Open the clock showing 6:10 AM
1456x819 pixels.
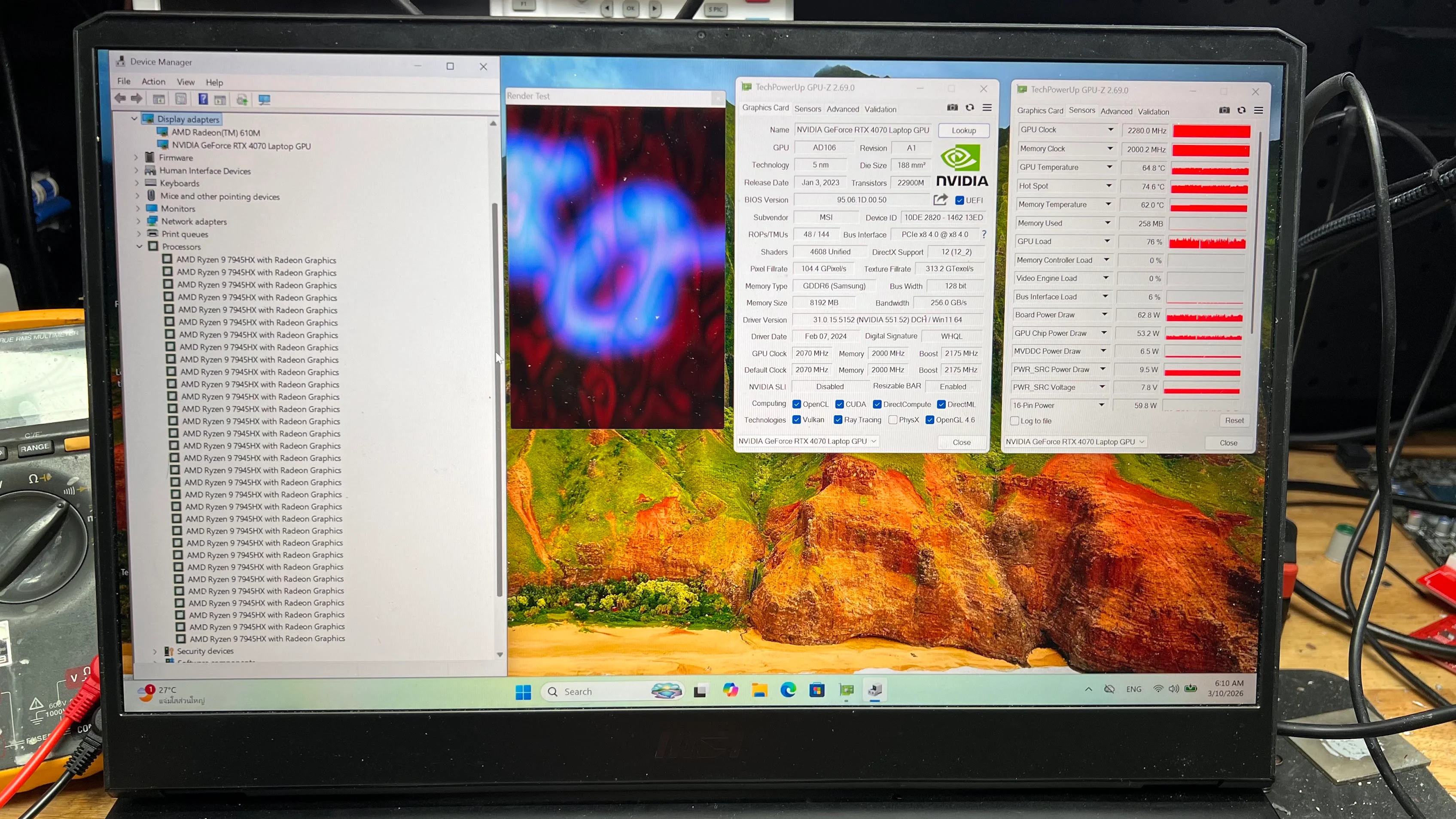[x=1226, y=688]
